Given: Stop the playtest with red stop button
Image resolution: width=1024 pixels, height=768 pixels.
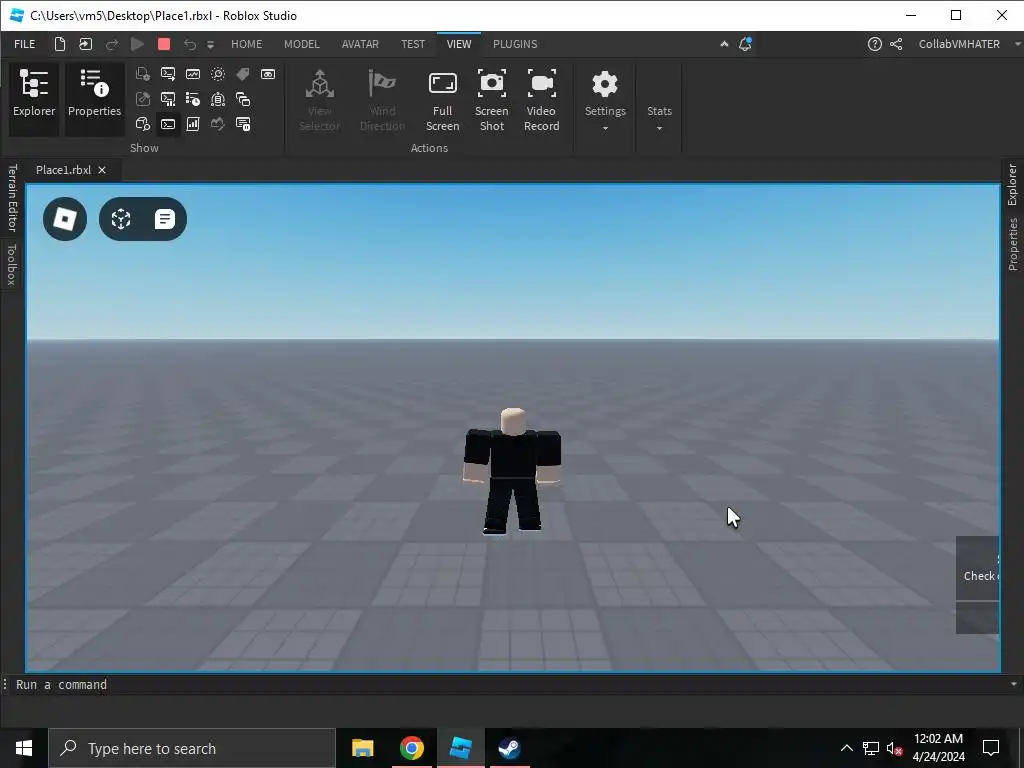Looking at the screenshot, I should [x=164, y=44].
